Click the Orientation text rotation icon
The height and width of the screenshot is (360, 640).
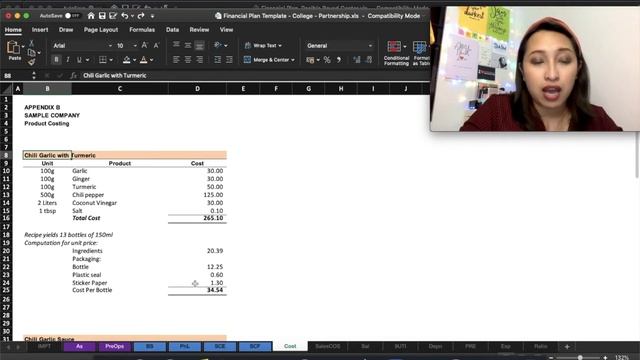tap(218, 45)
